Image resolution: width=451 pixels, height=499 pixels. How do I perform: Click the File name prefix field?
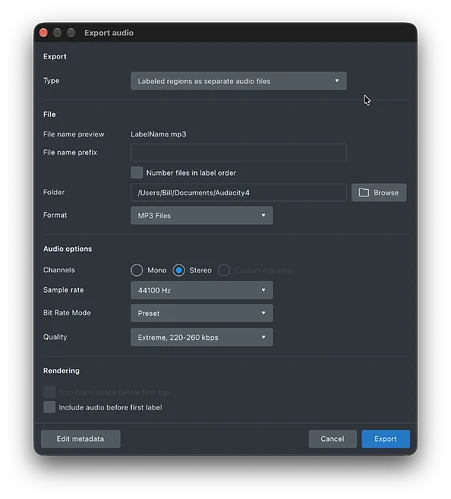click(238, 153)
